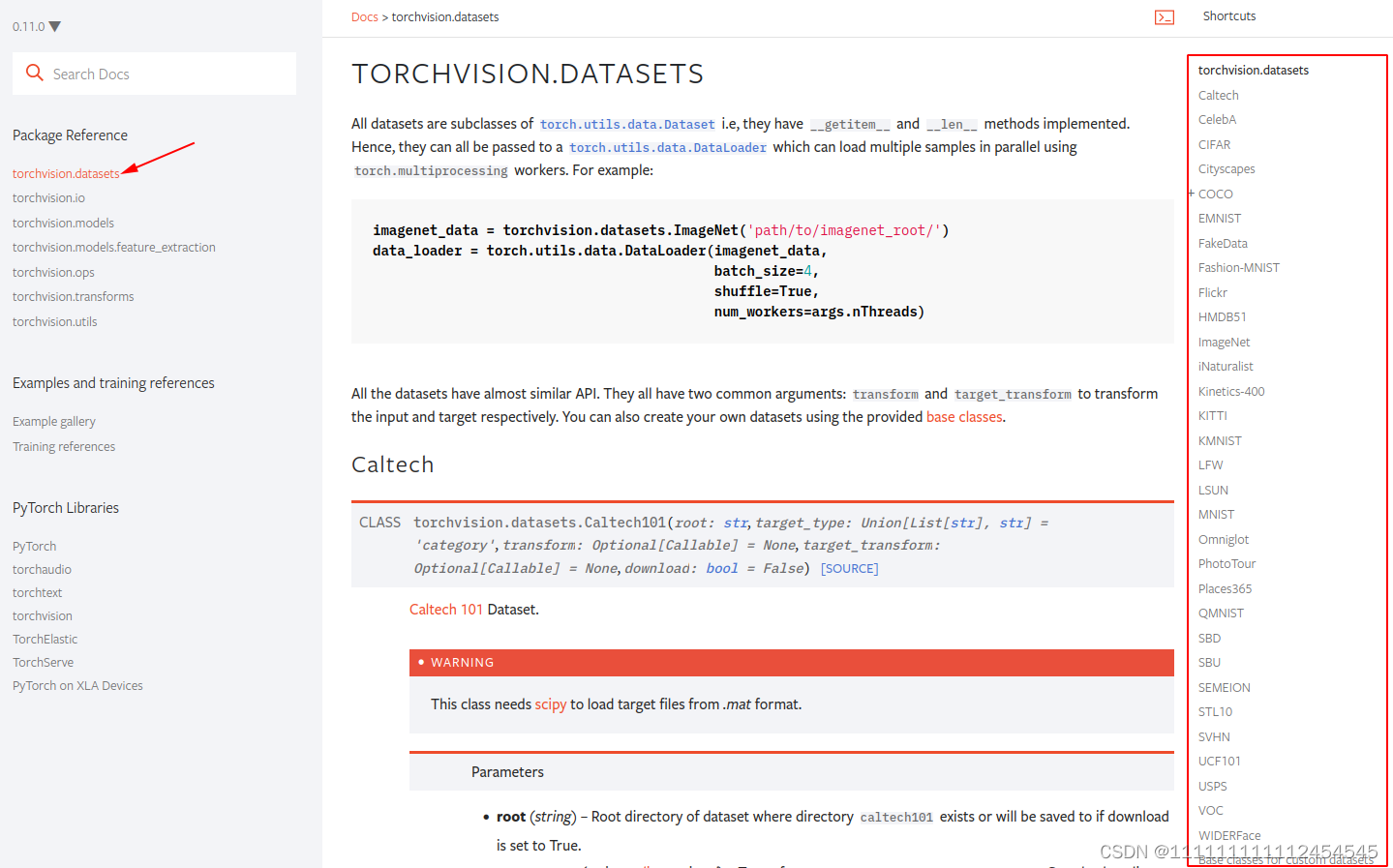This screenshot has width=1393, height=868.
Task: Jump to STL10 in shortcuts
Action: coord(1216,712)
